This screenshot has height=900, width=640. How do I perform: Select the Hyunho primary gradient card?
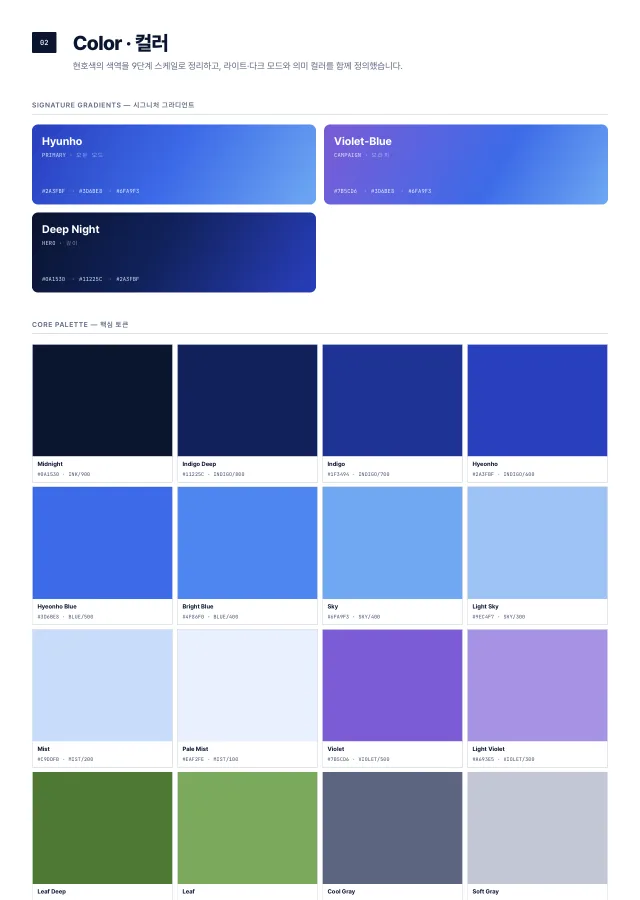[174, 164]
